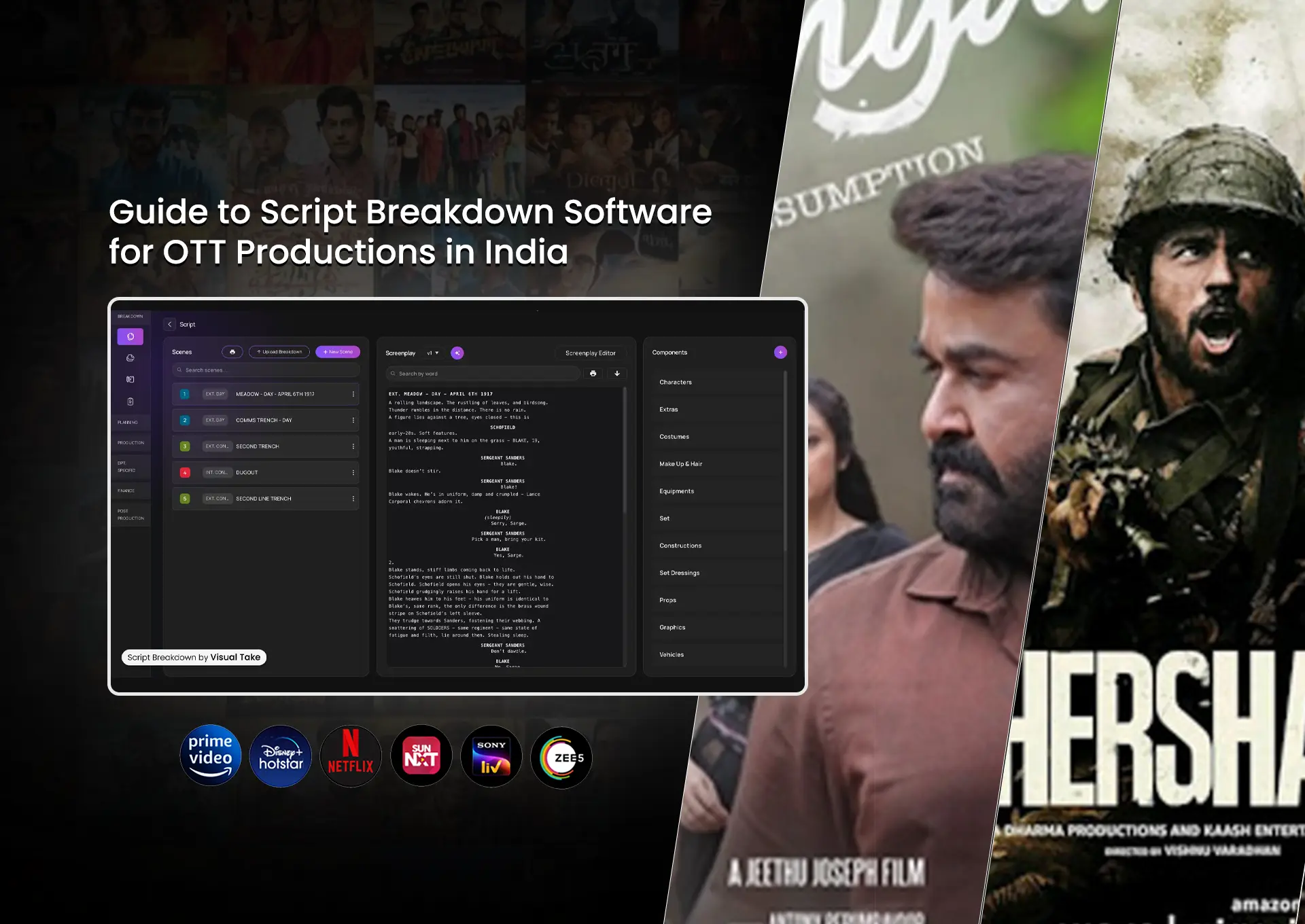Image resolution: width=1305 pixels, height=924 pixels.
Task: Click the EXT. DAY tag on Comms Trench
Action: 215,421
